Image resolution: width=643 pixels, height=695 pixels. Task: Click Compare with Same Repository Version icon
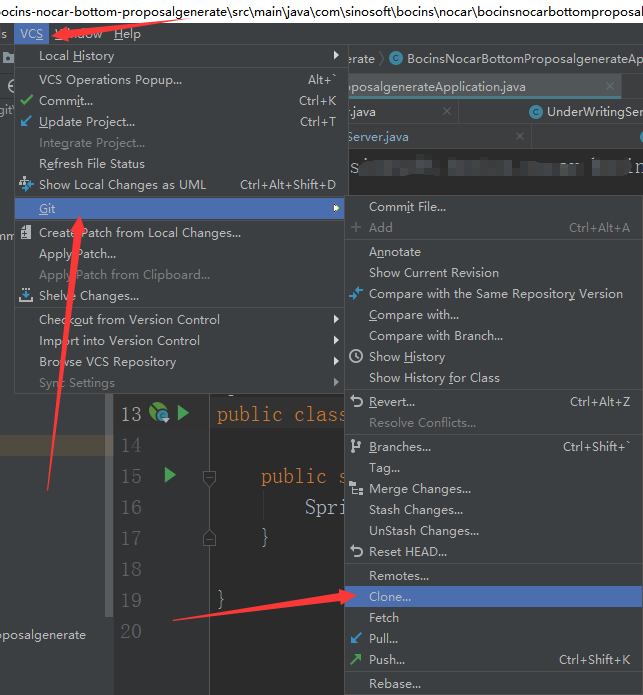(356, 293)
